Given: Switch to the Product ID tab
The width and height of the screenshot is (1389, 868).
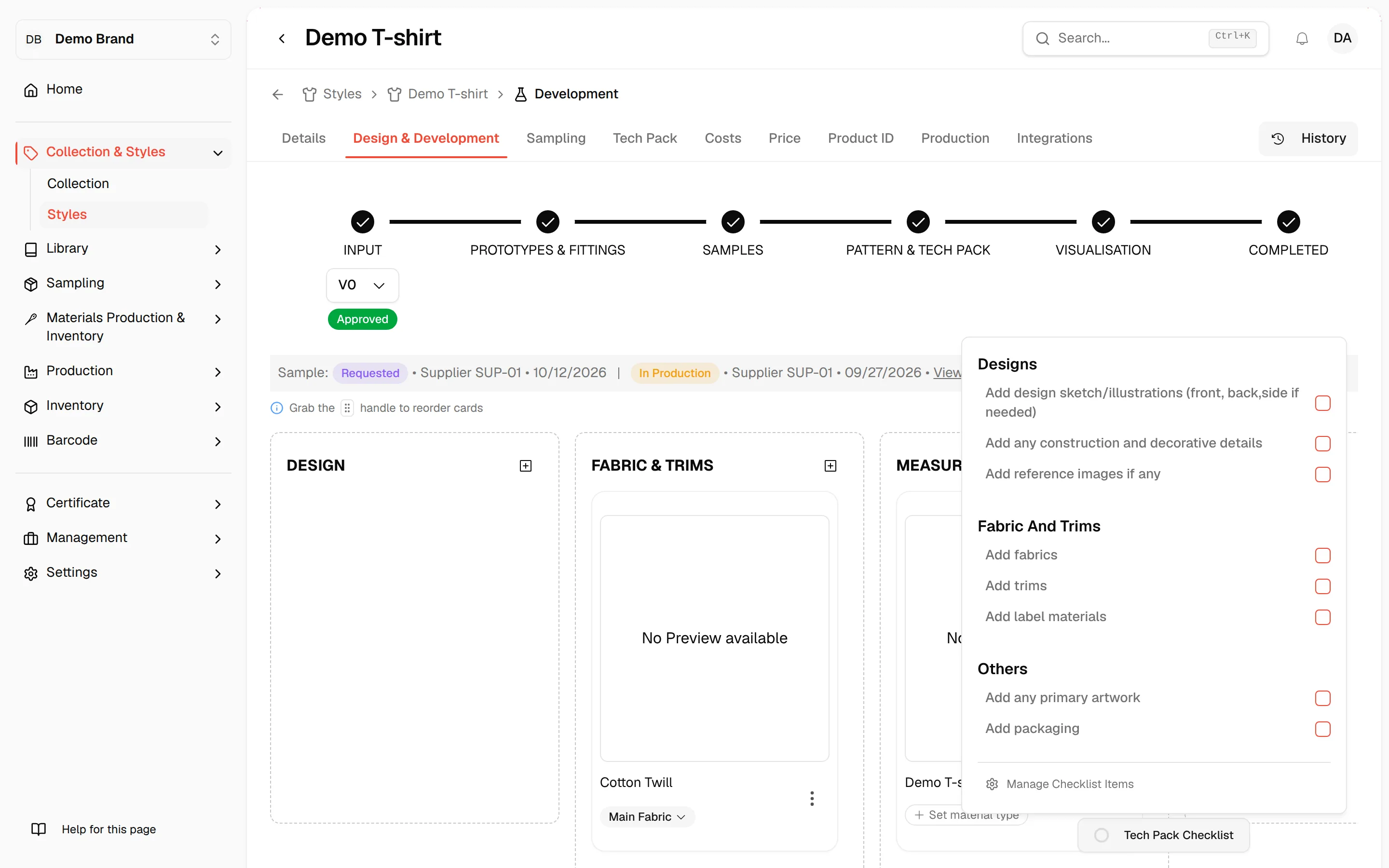Looking at the screenshot, I should [x=860, y=138].
